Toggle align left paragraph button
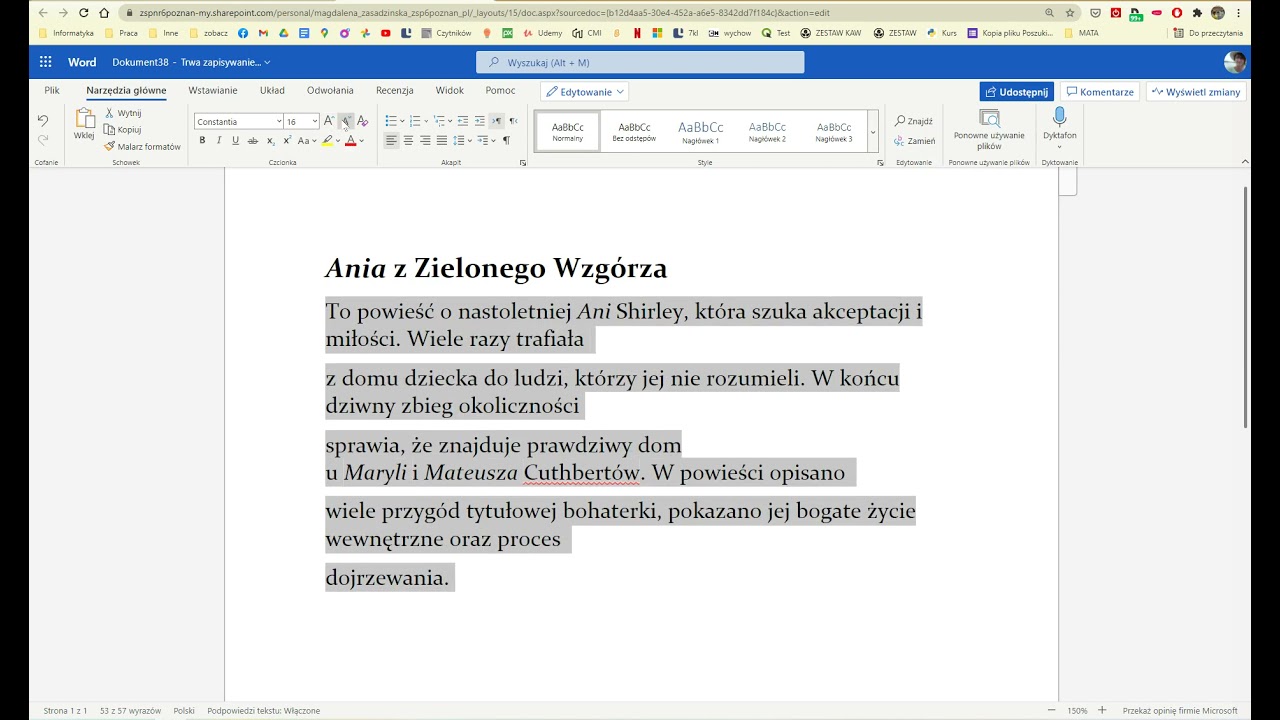 (x=392, y=141)
